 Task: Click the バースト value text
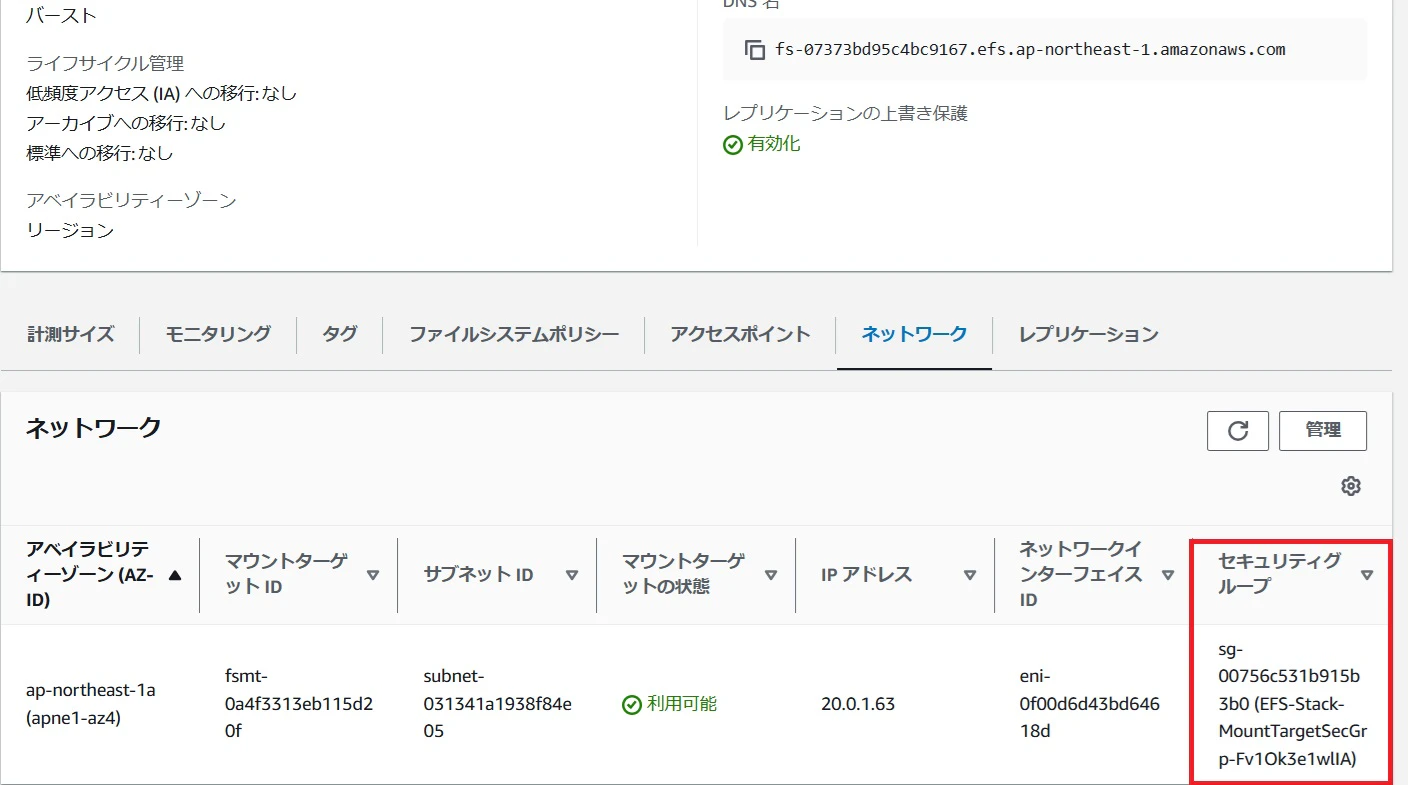61,17
